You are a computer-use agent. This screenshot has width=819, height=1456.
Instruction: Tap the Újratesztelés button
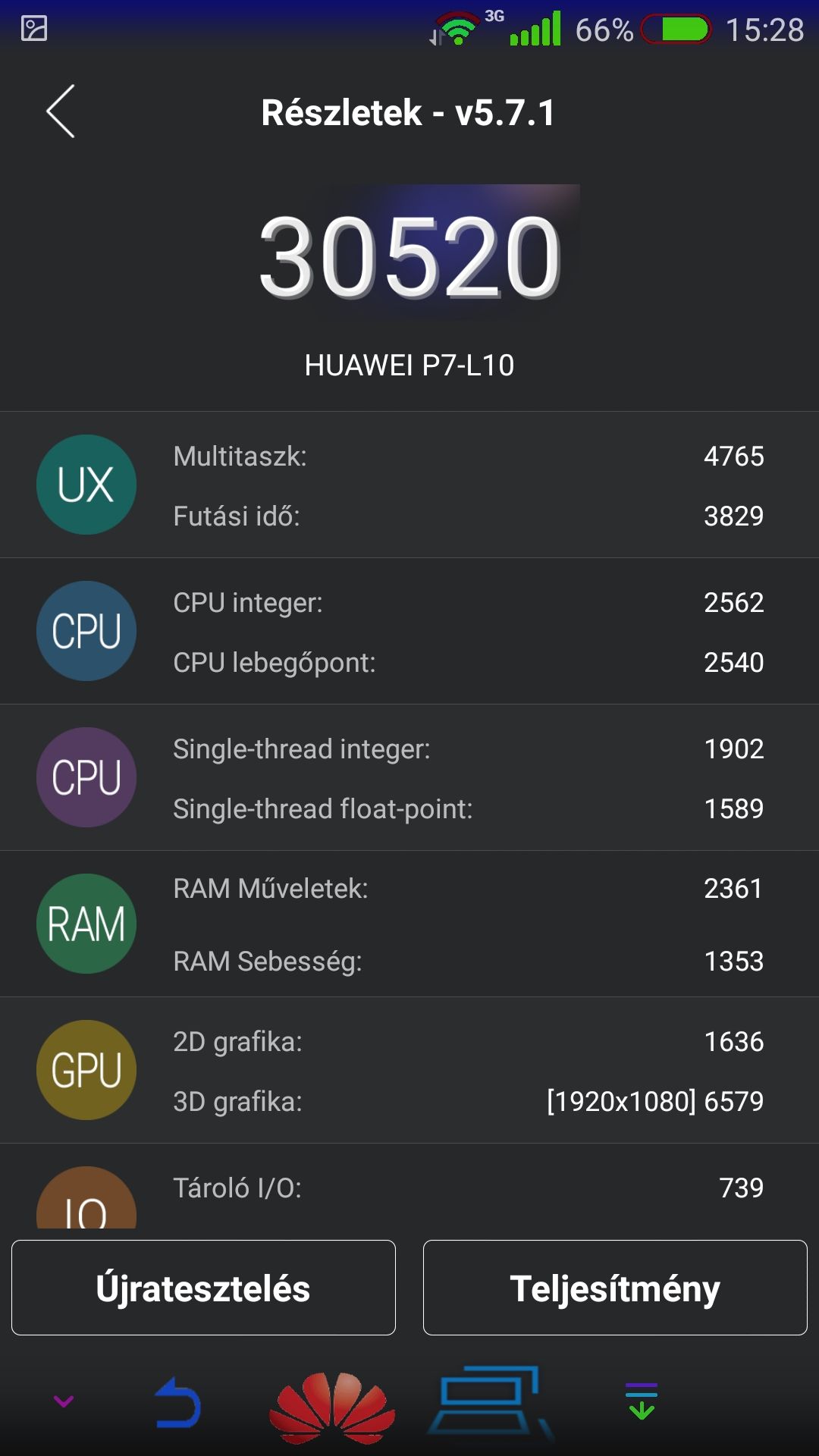click(x=203, y=1288)
